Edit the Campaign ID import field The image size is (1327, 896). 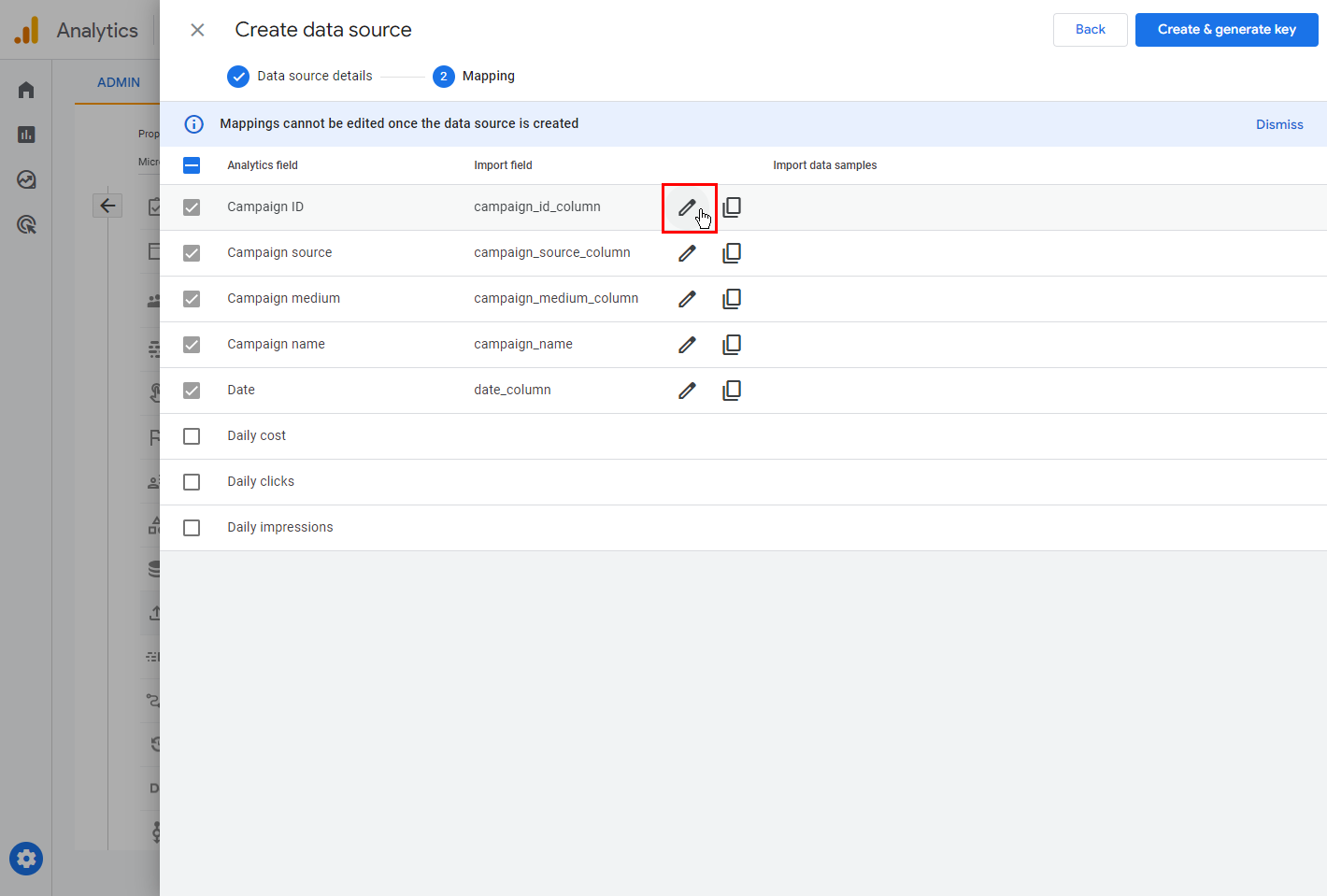click(687, 207)
